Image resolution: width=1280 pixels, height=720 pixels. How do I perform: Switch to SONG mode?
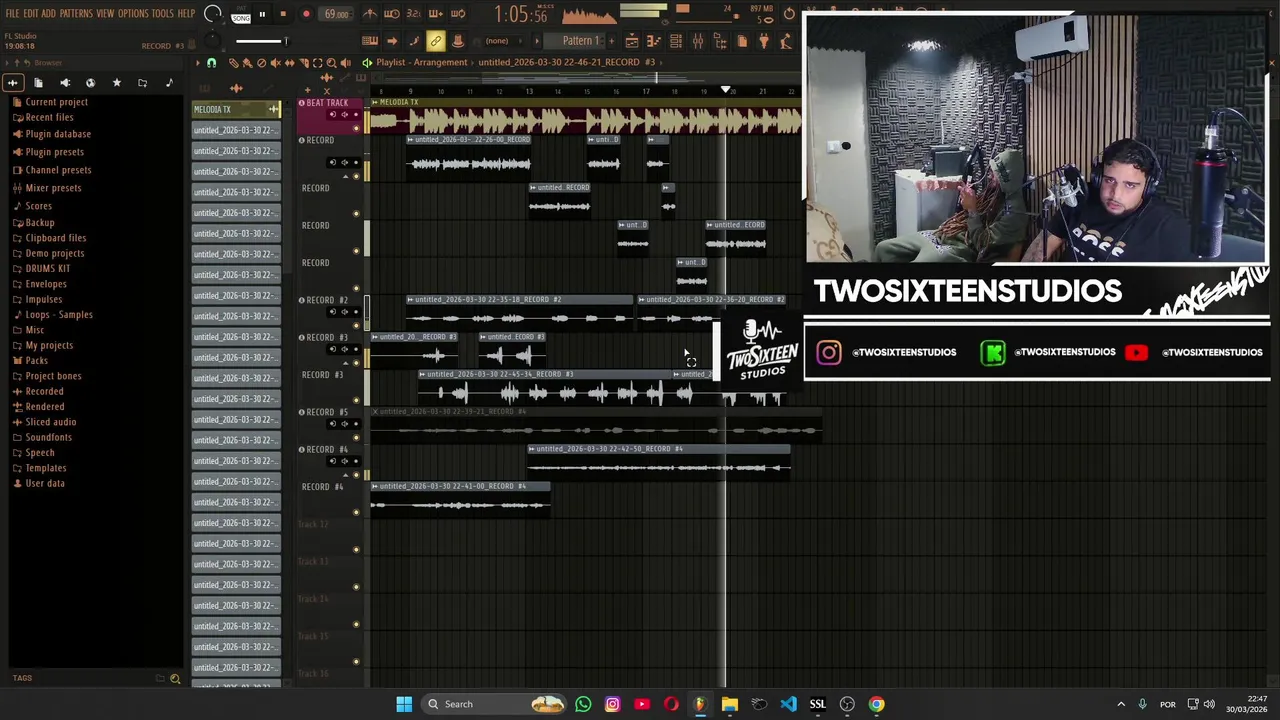[241, 18]
